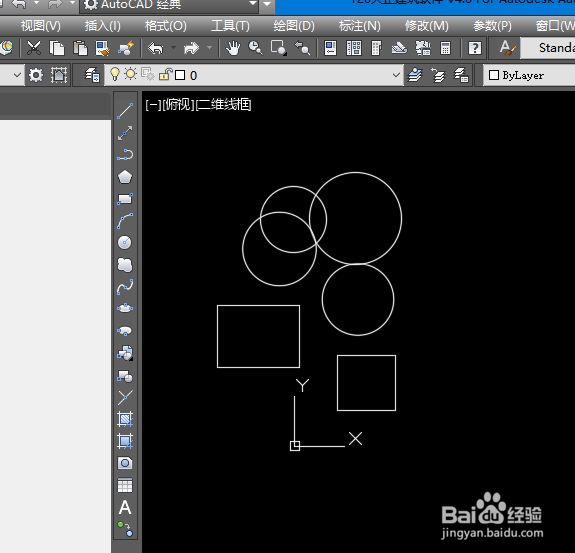
Task: Select the Line draw tool
Action: click(125, 111)
